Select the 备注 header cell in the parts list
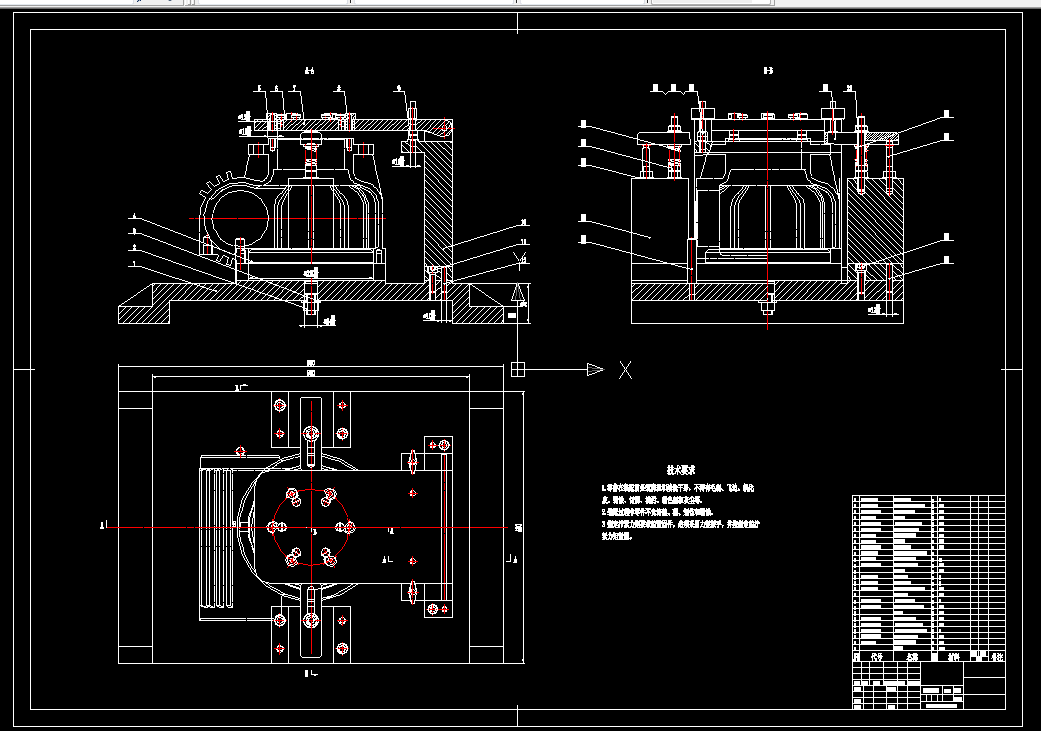The image size is (1041, 731). coord(997,657)
